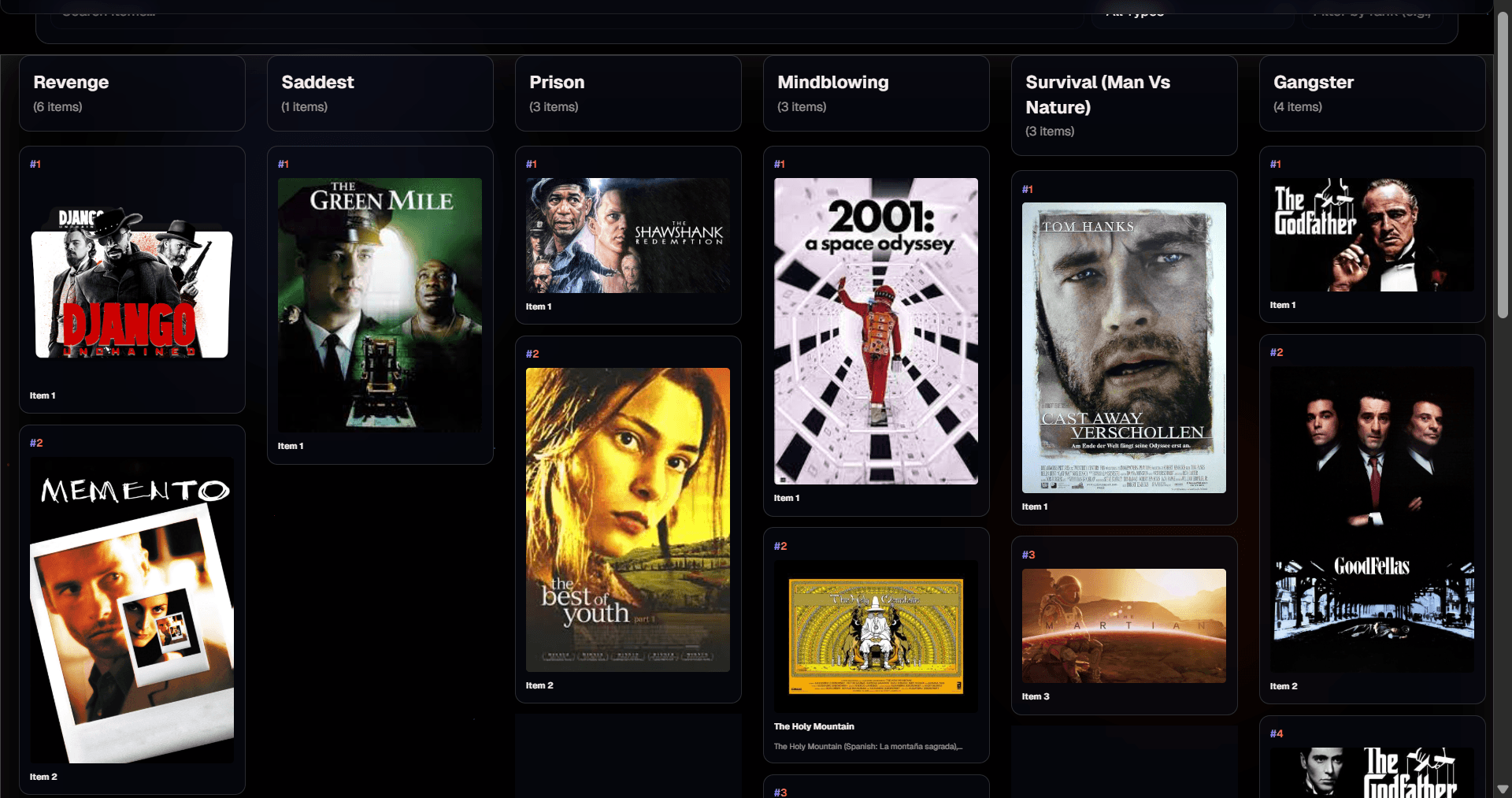Click "The Holy Mountain" title text
Viewport: 1512px width, 798px height.
click(x=813, y=726)
